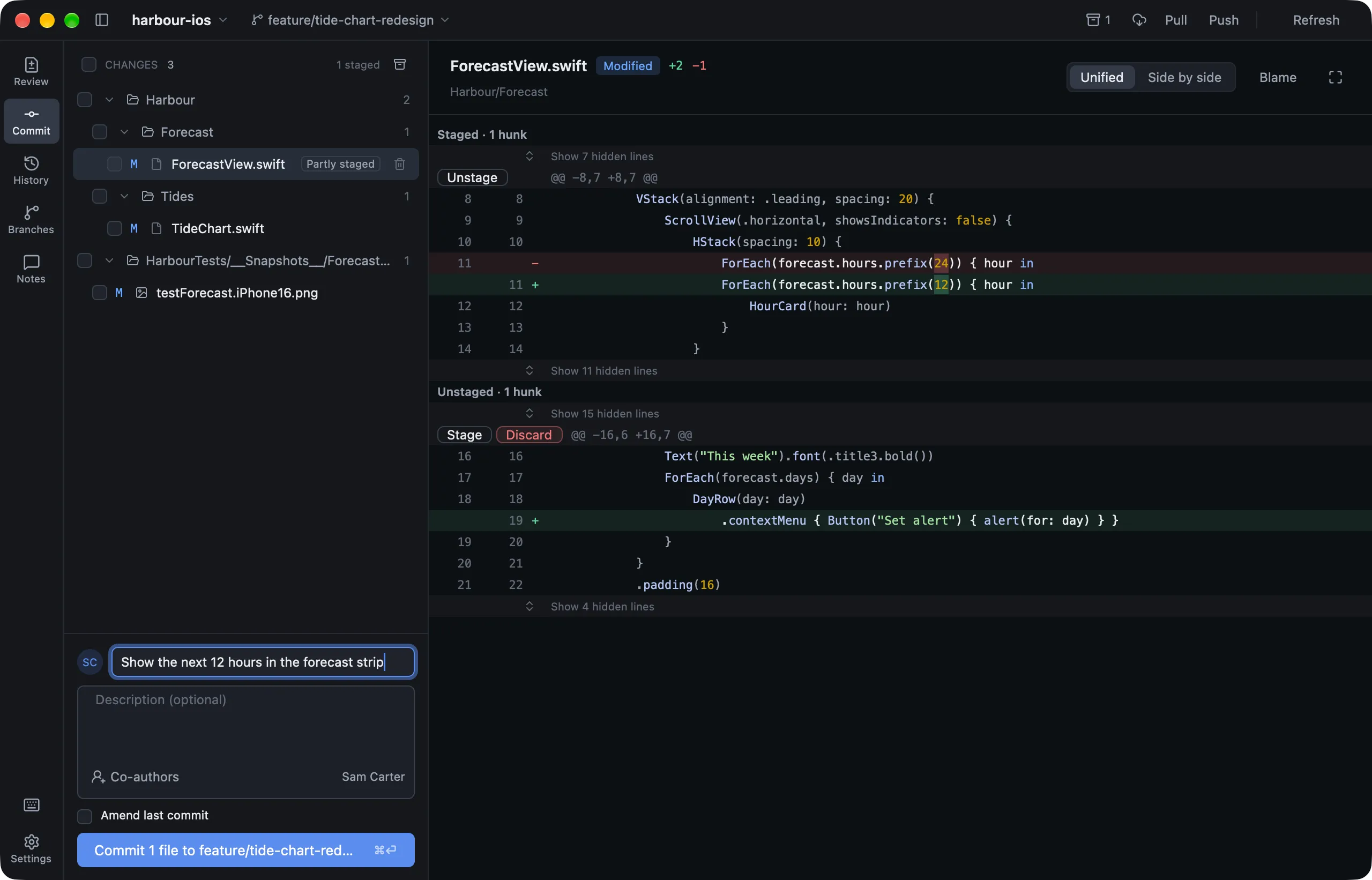Open Settings via the gear icon
This screenshot has height=880, width=1372.
coord(31,849)
